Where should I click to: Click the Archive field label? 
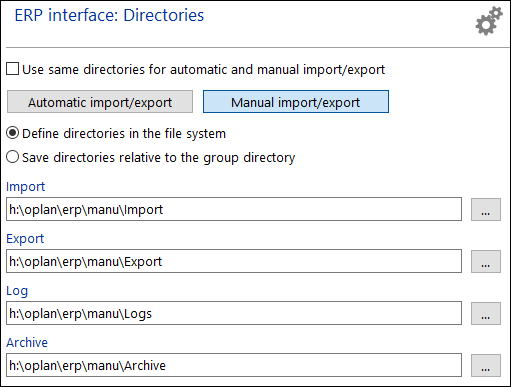coord(27,342)
